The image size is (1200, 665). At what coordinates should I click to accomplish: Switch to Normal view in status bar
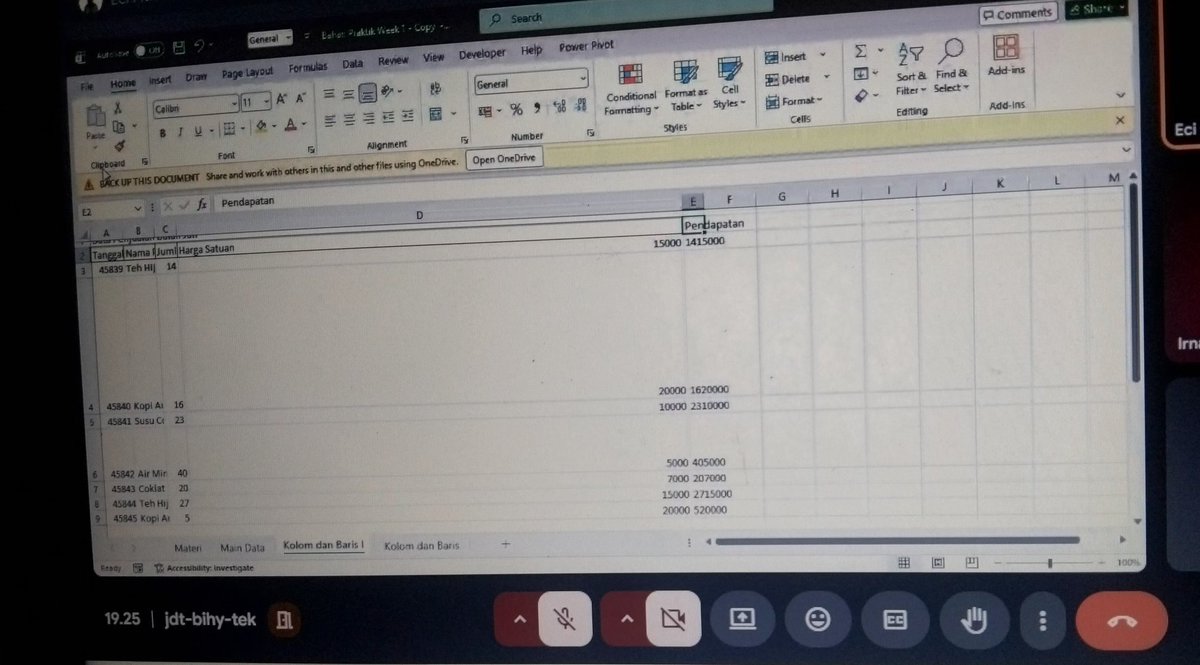pos(904,563)
